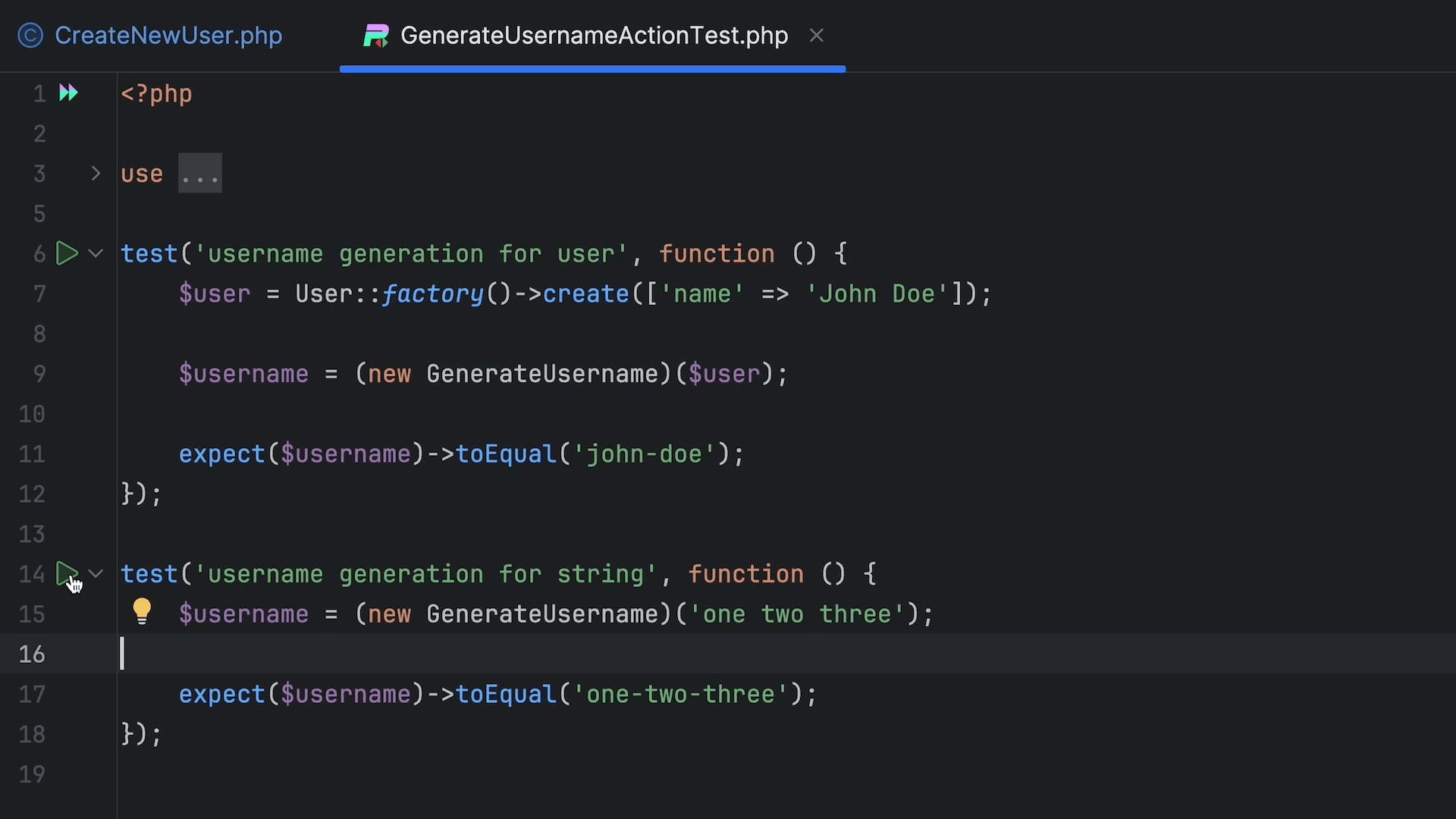Click line number 11 in the gutter

[32, 454]
